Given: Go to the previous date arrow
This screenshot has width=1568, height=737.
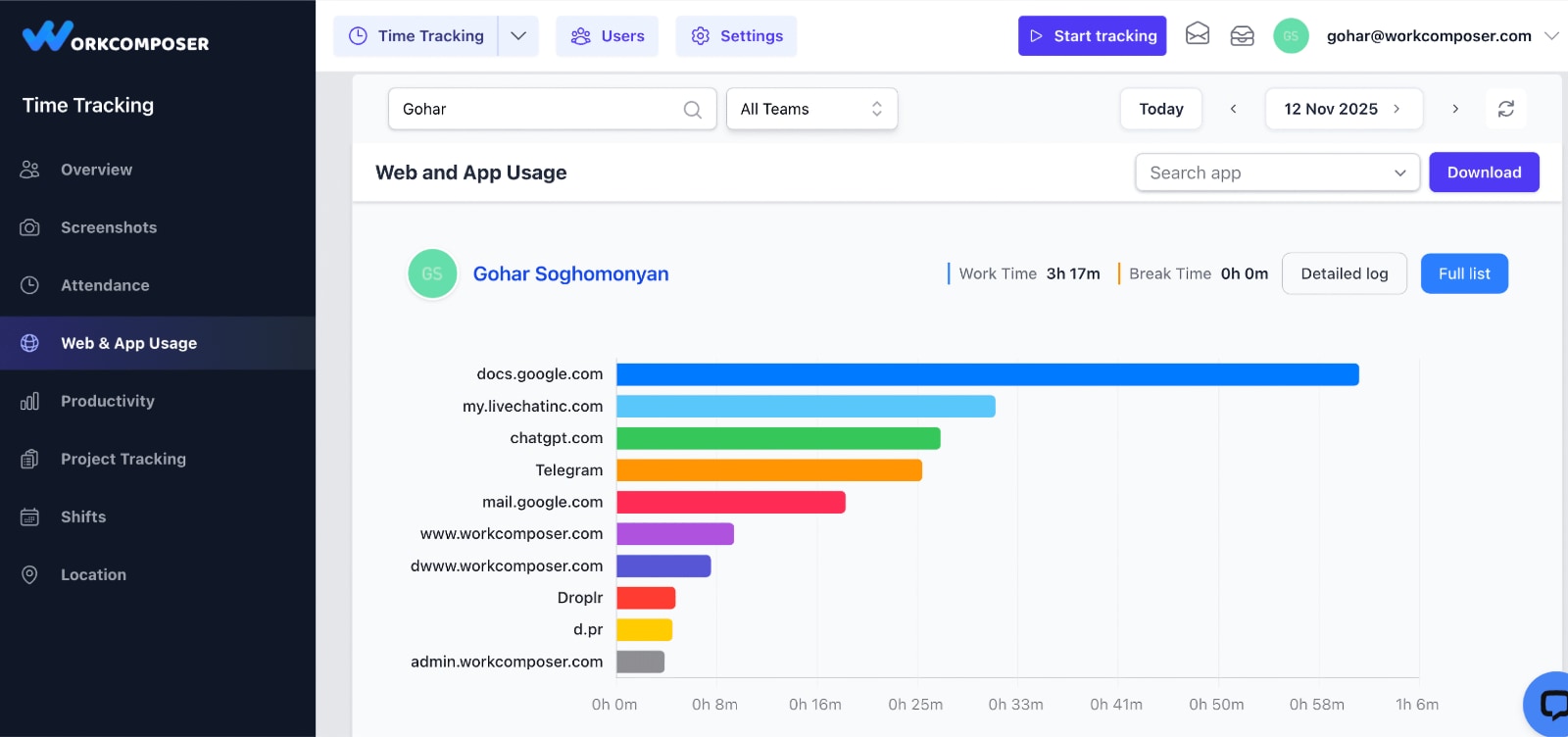Looking at the screenshot, I should coord(1234,109).
